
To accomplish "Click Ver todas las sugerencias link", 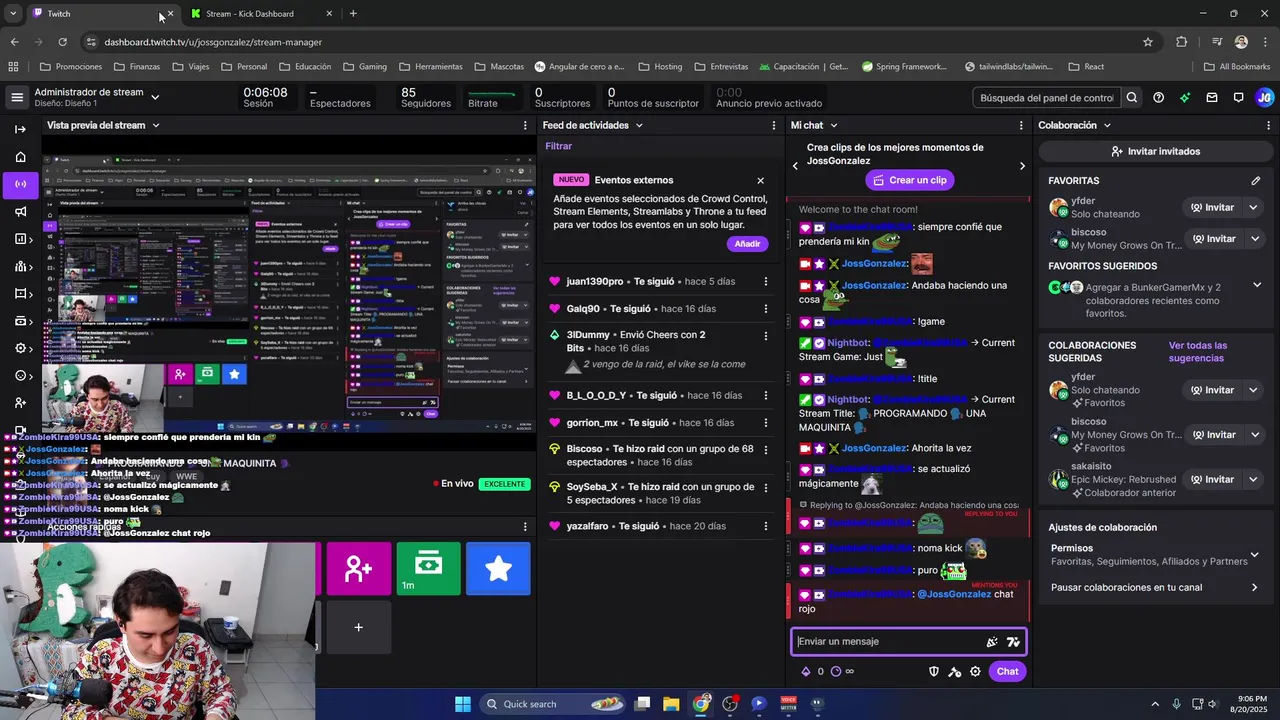I will point(1198,352).
